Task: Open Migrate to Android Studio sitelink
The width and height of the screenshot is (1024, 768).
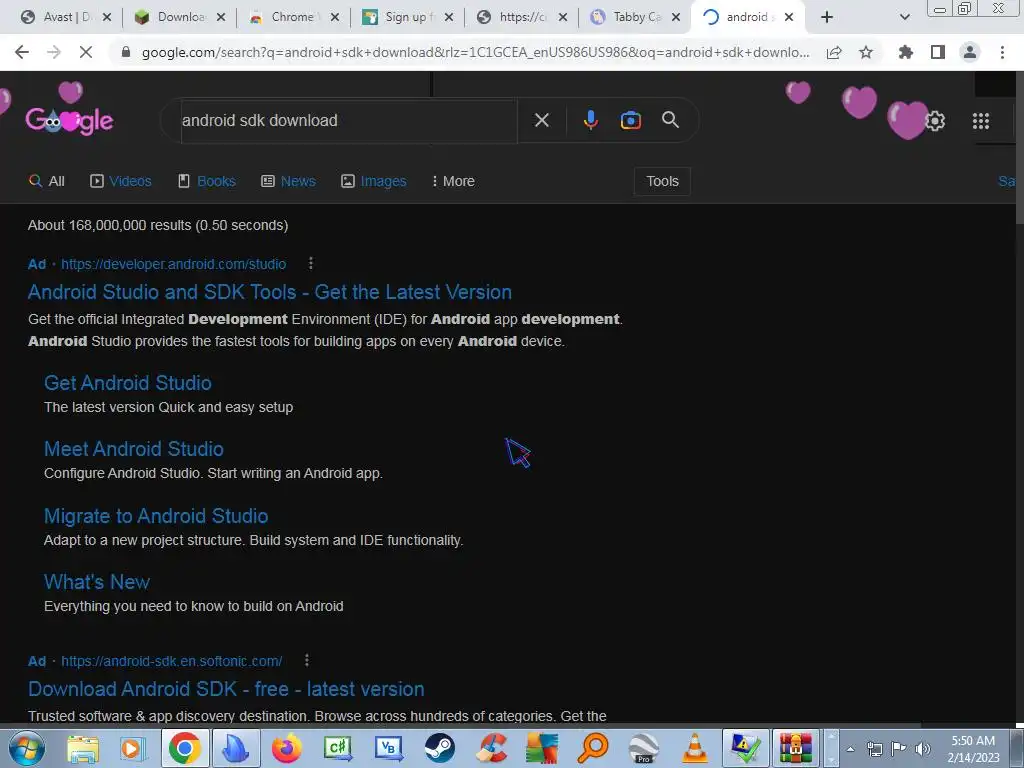Action: [x=156, y=516]
